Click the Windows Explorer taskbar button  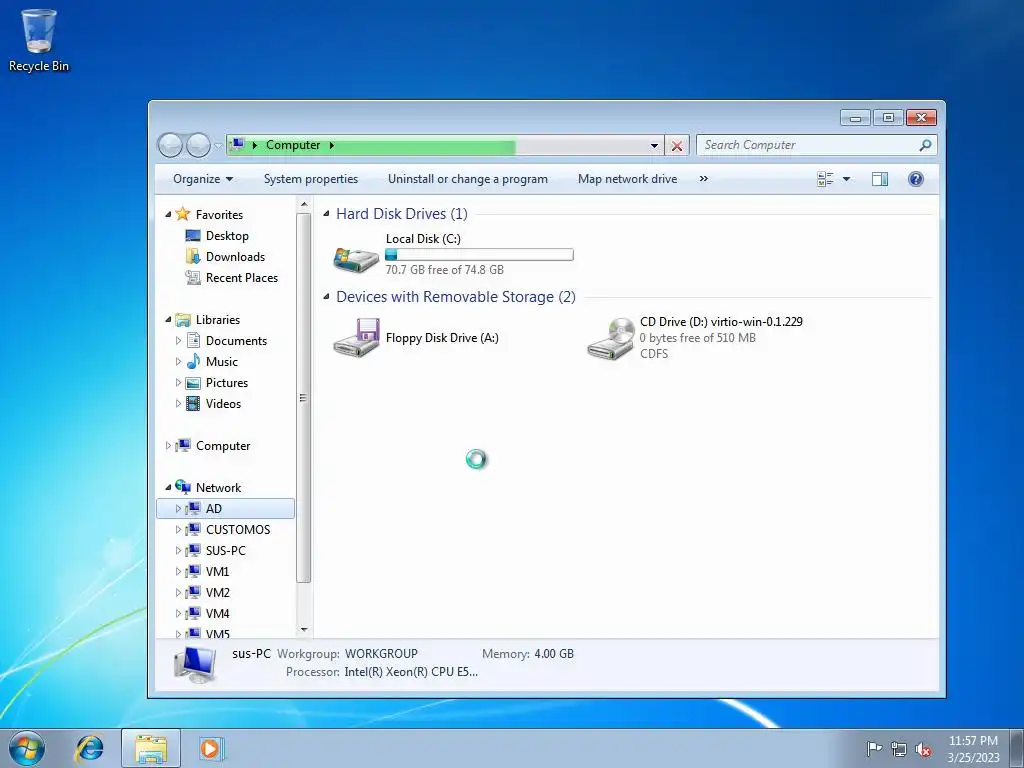[x=151, y=748]
